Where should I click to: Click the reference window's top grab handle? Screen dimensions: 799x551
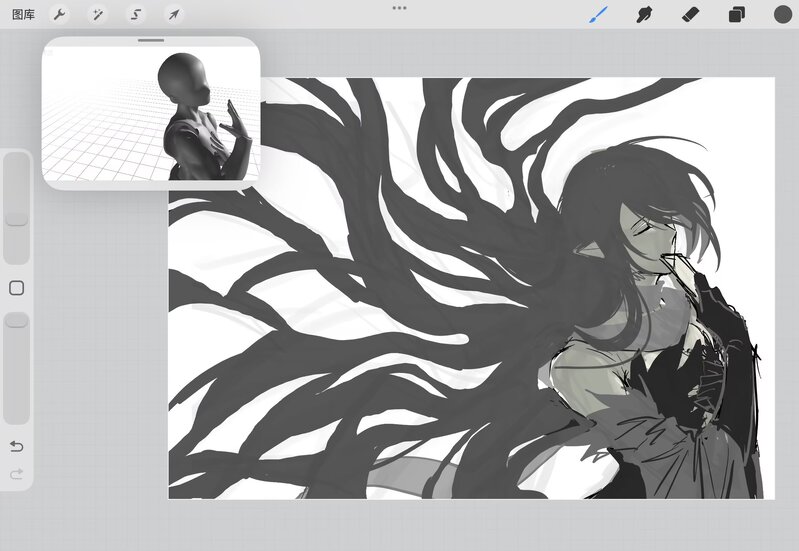tap(151, 40)
